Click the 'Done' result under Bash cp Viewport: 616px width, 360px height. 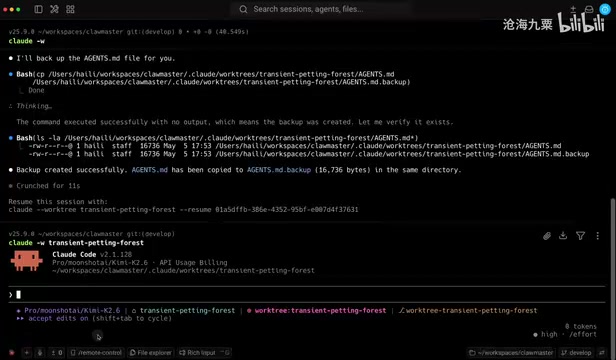pos(36,90)
